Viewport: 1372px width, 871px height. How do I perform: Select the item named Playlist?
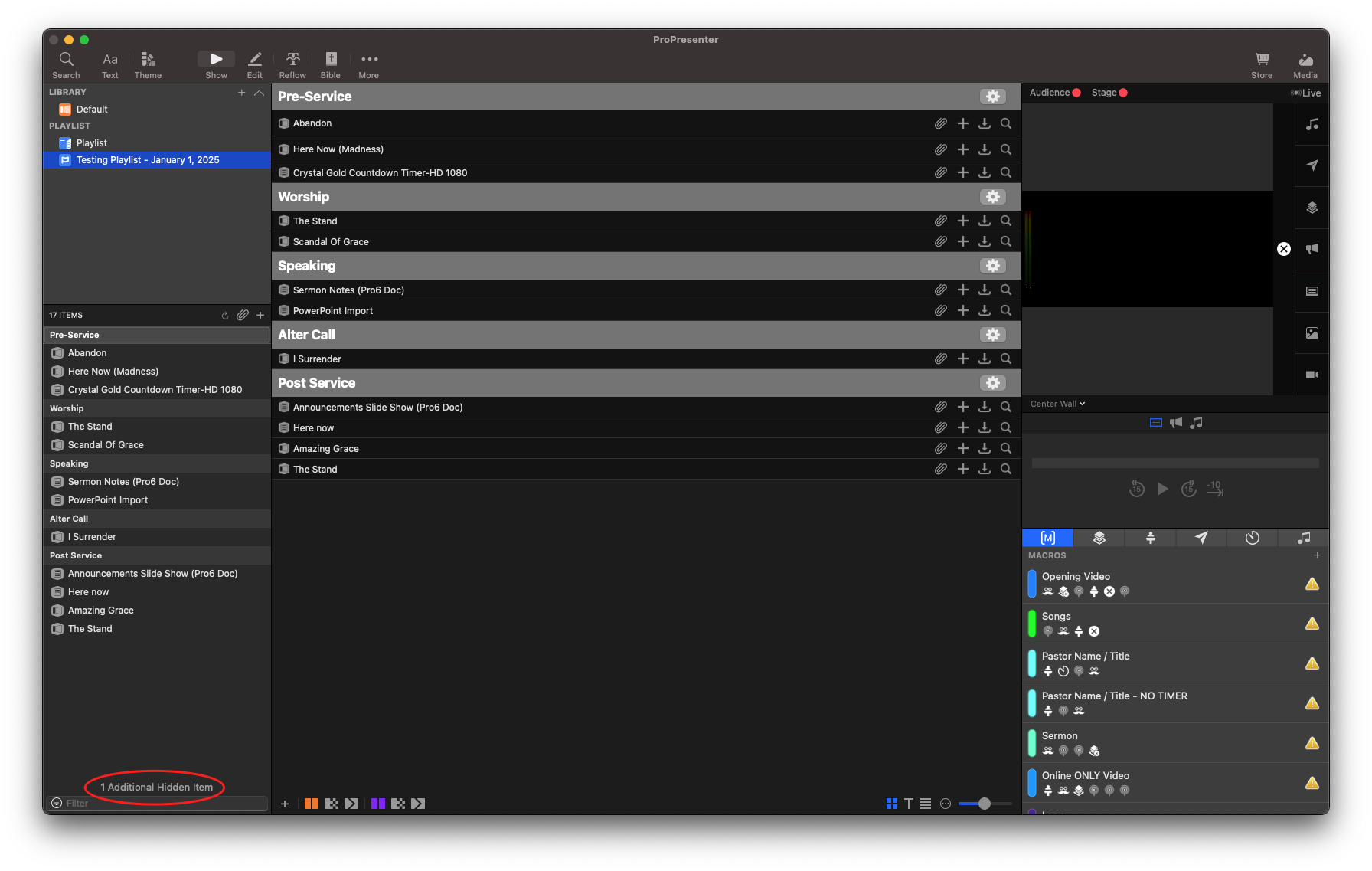coord(92,143)
